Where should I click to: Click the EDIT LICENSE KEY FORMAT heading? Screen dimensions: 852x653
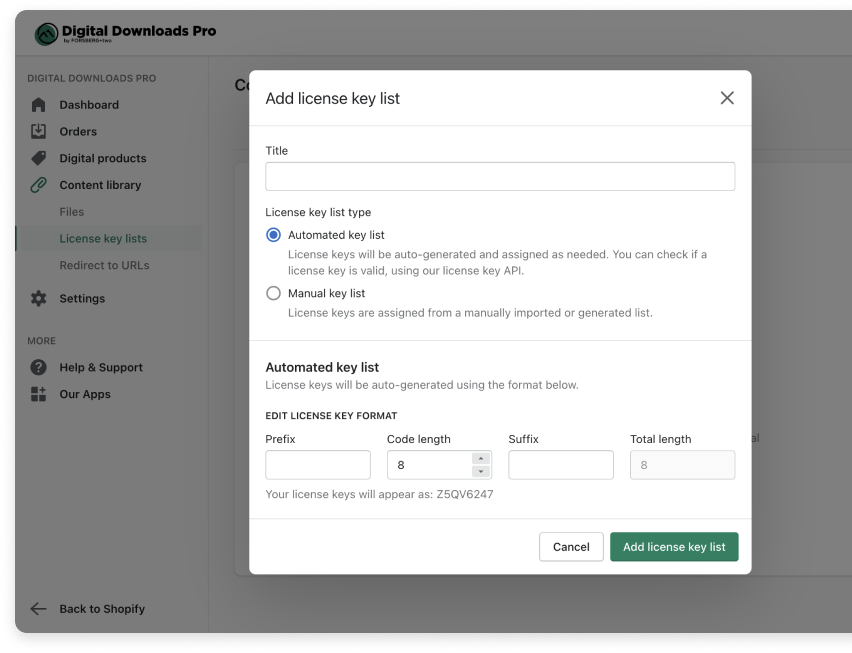pos(331,416)
